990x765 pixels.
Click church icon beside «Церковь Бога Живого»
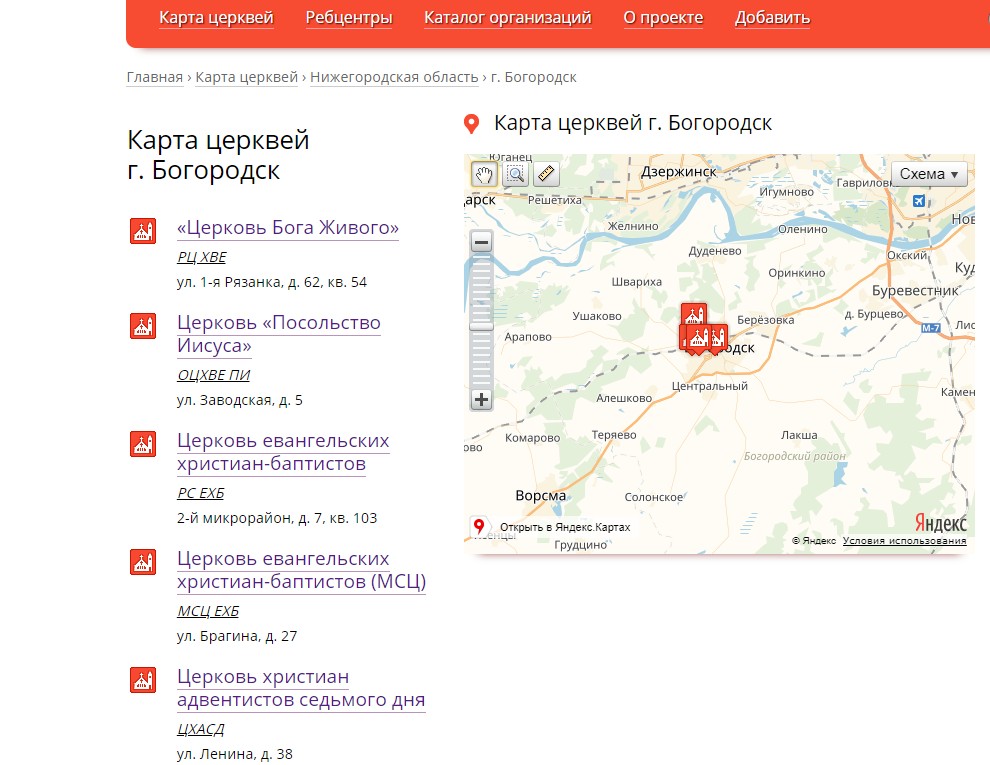[x=143, y=231]
